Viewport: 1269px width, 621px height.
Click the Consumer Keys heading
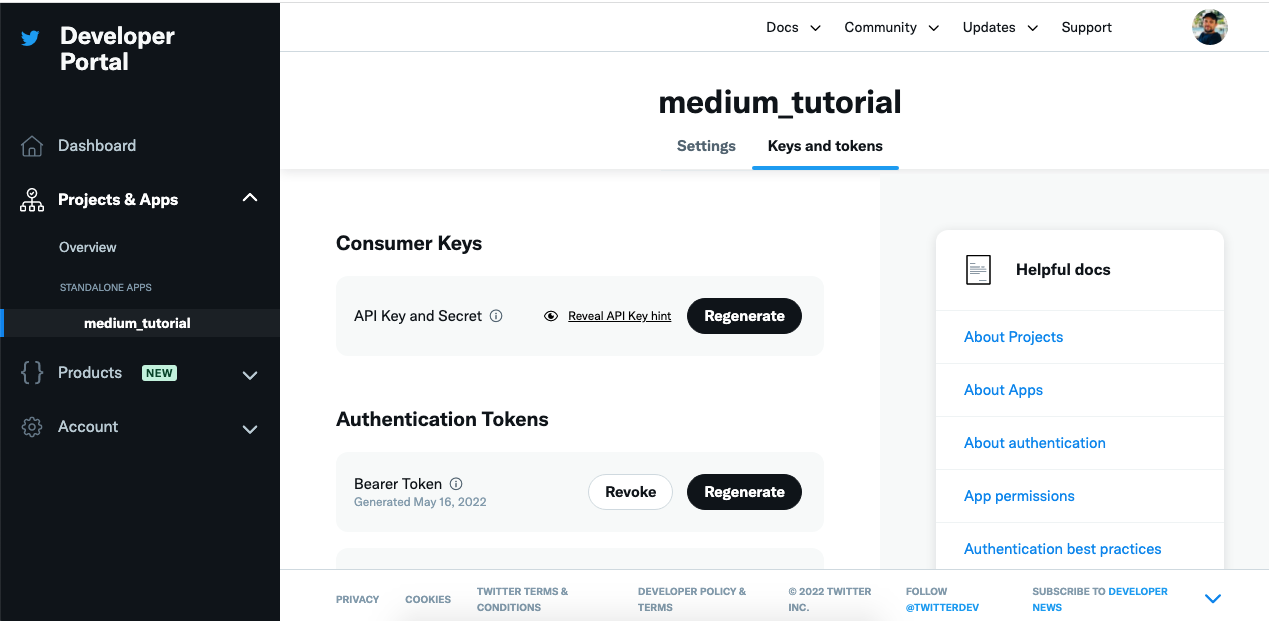[x=409, y=244]
